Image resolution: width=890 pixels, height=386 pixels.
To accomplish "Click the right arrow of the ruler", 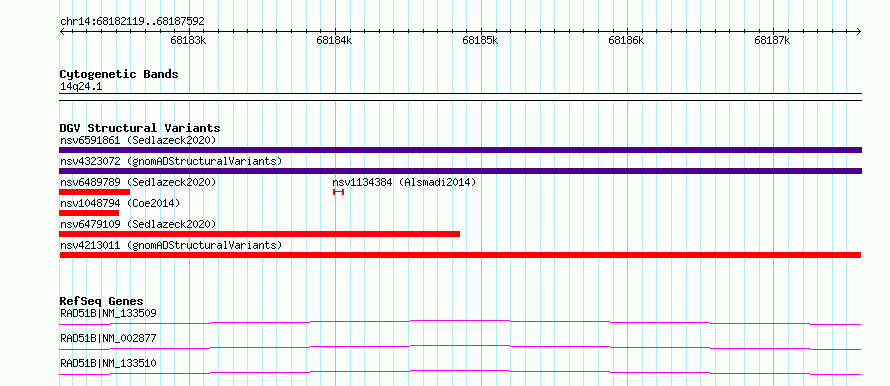I will pos(859,32).
